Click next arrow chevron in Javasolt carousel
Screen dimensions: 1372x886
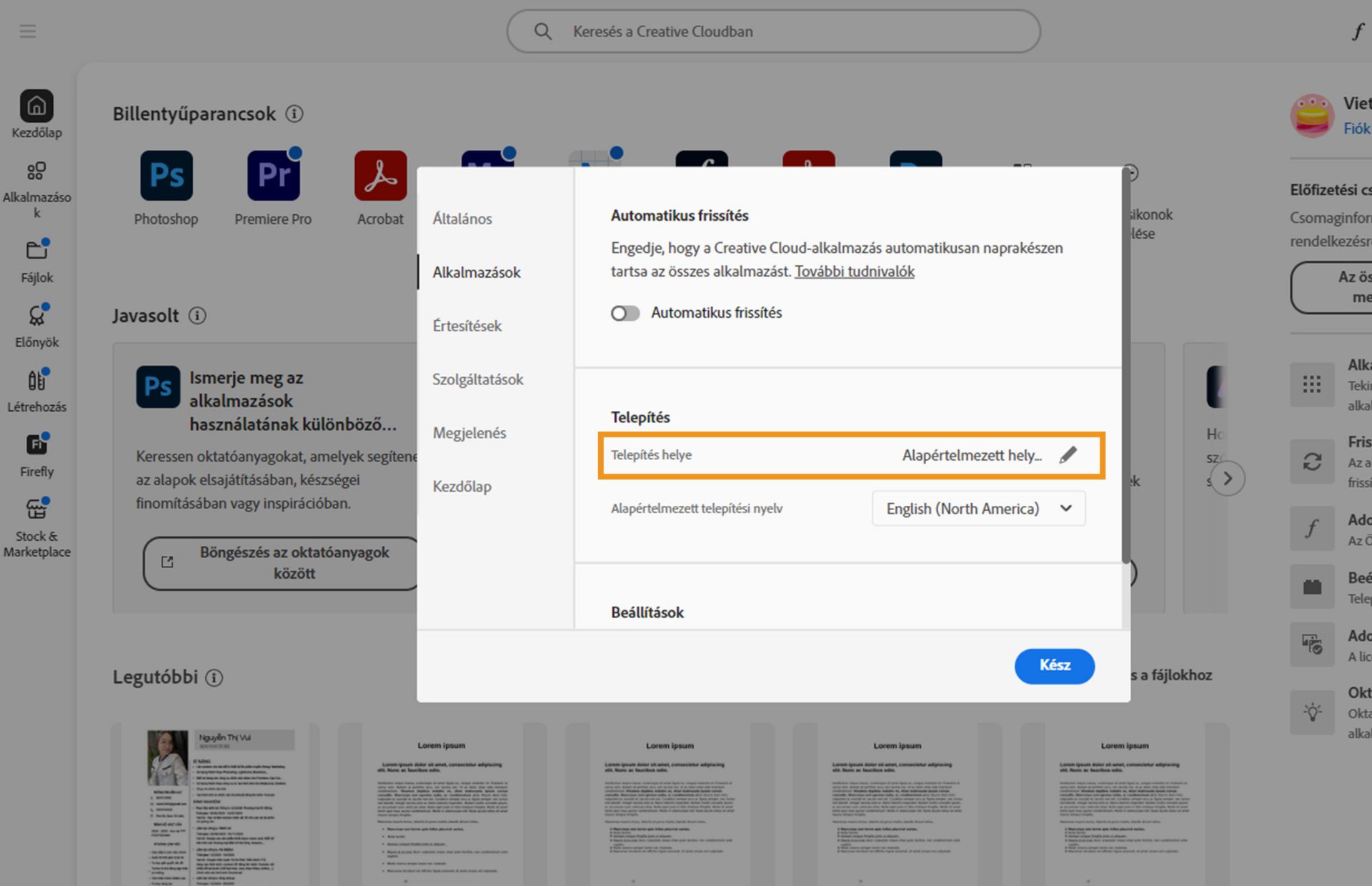point(1227,479)
